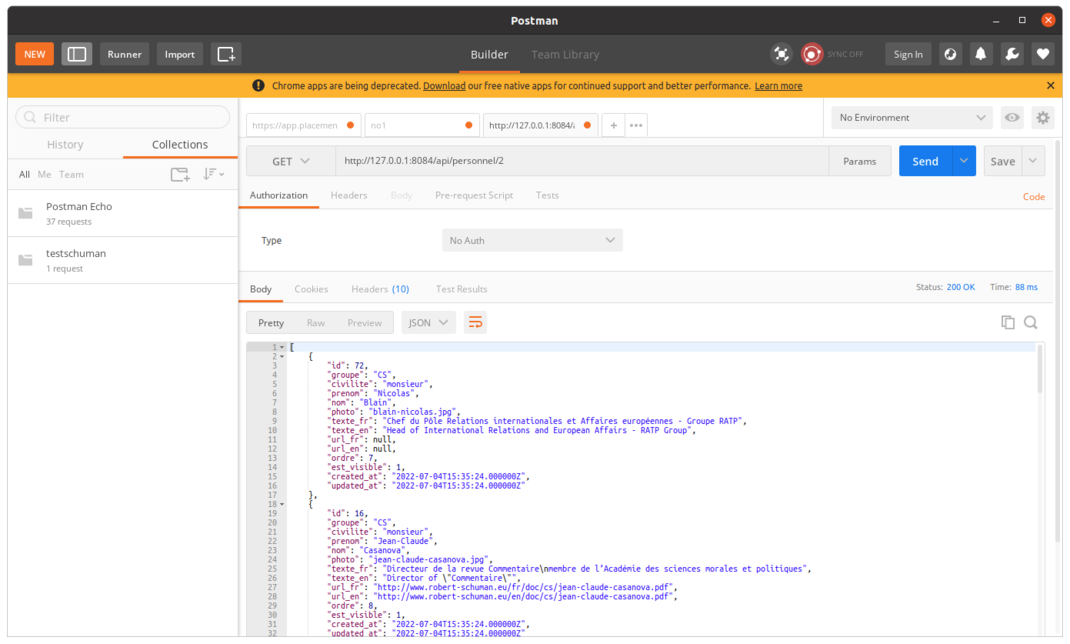The width and height of the screenshot is (1070, 644).
Task: Switch to the History tab
Action: (x=65, y=145)
